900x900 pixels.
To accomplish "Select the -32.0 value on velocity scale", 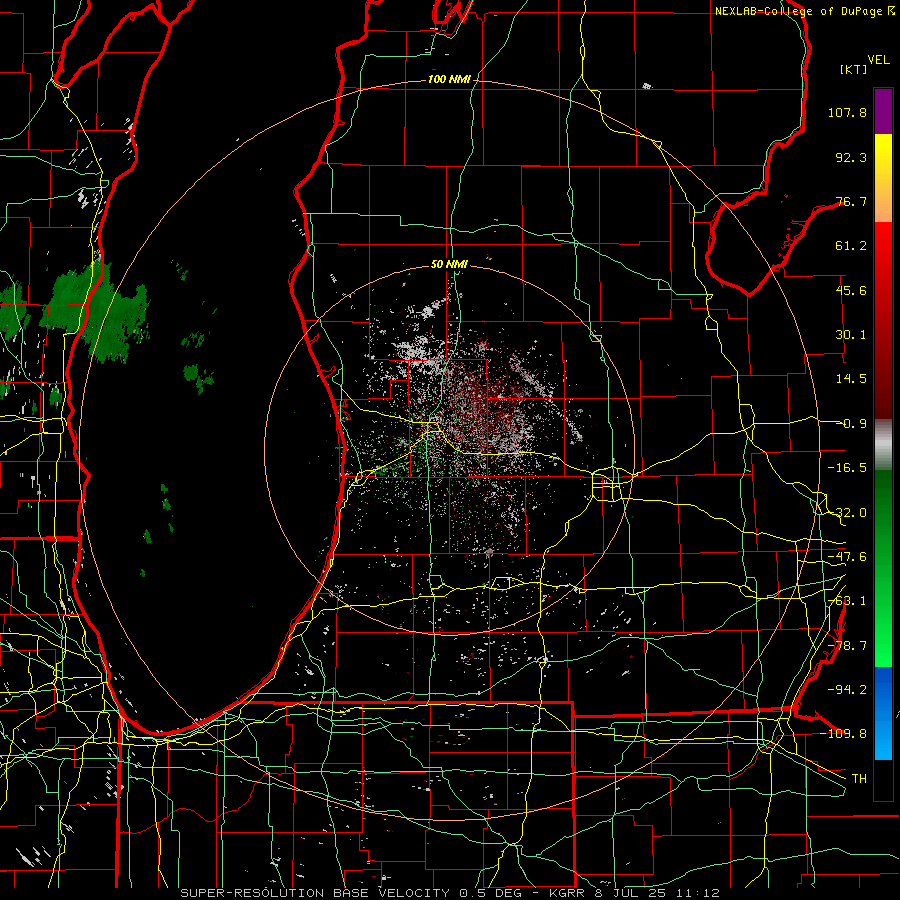I will (x=847, y=513).
